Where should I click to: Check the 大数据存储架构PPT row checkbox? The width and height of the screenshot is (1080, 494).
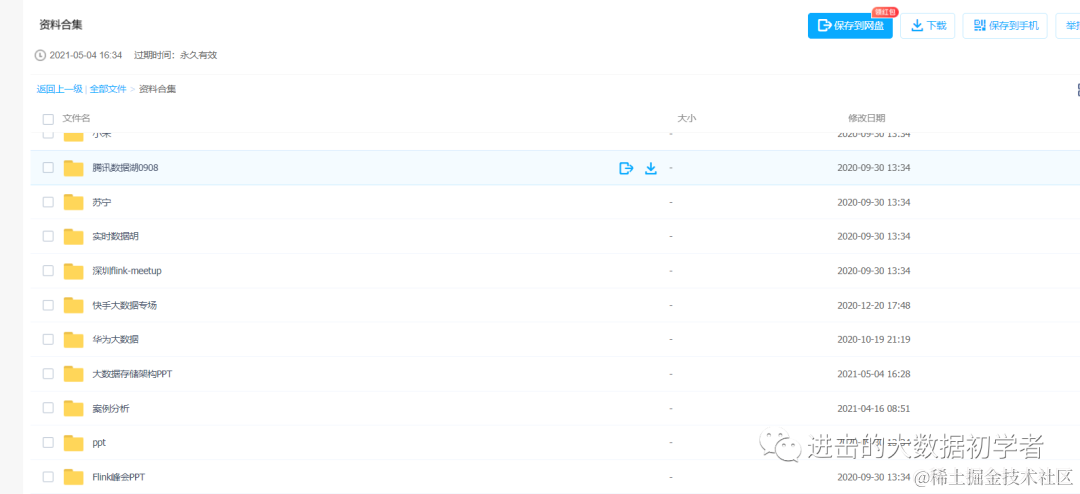click(x=48, y=373)
